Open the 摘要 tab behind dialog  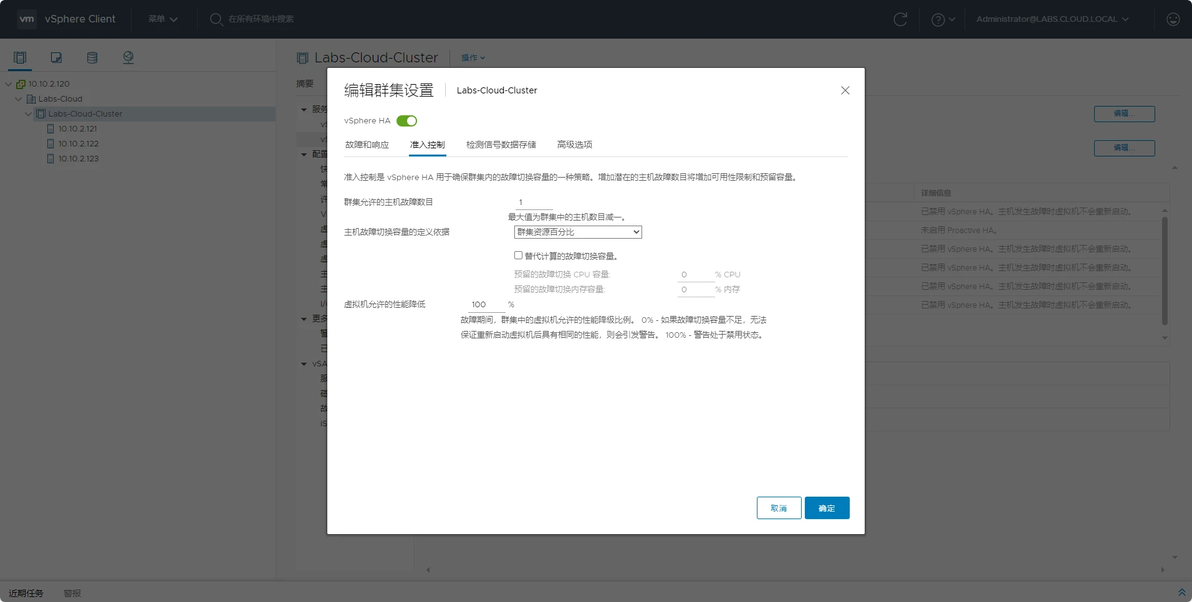305,84
